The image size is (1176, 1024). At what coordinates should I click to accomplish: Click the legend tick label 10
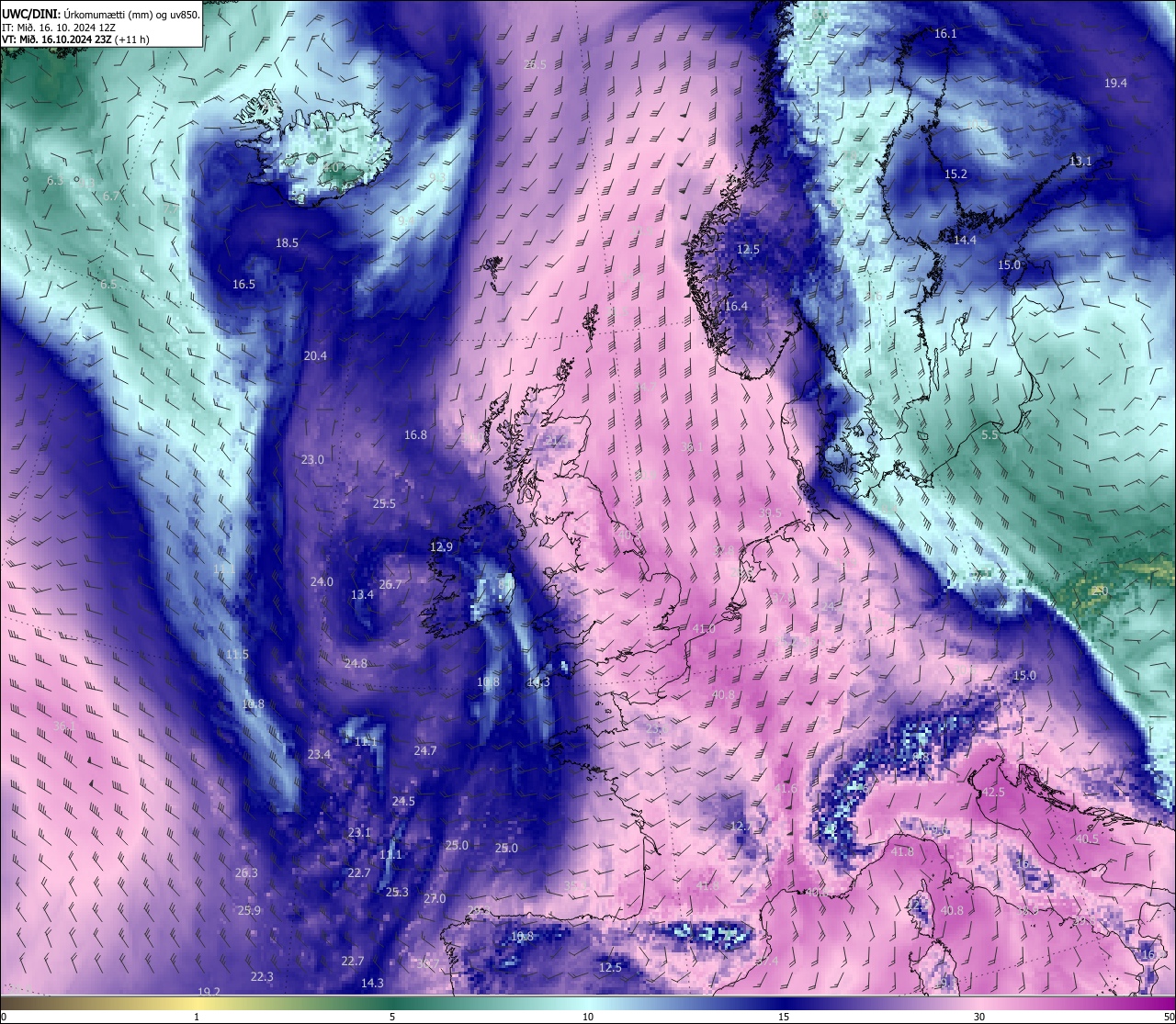coord(588,1017)
